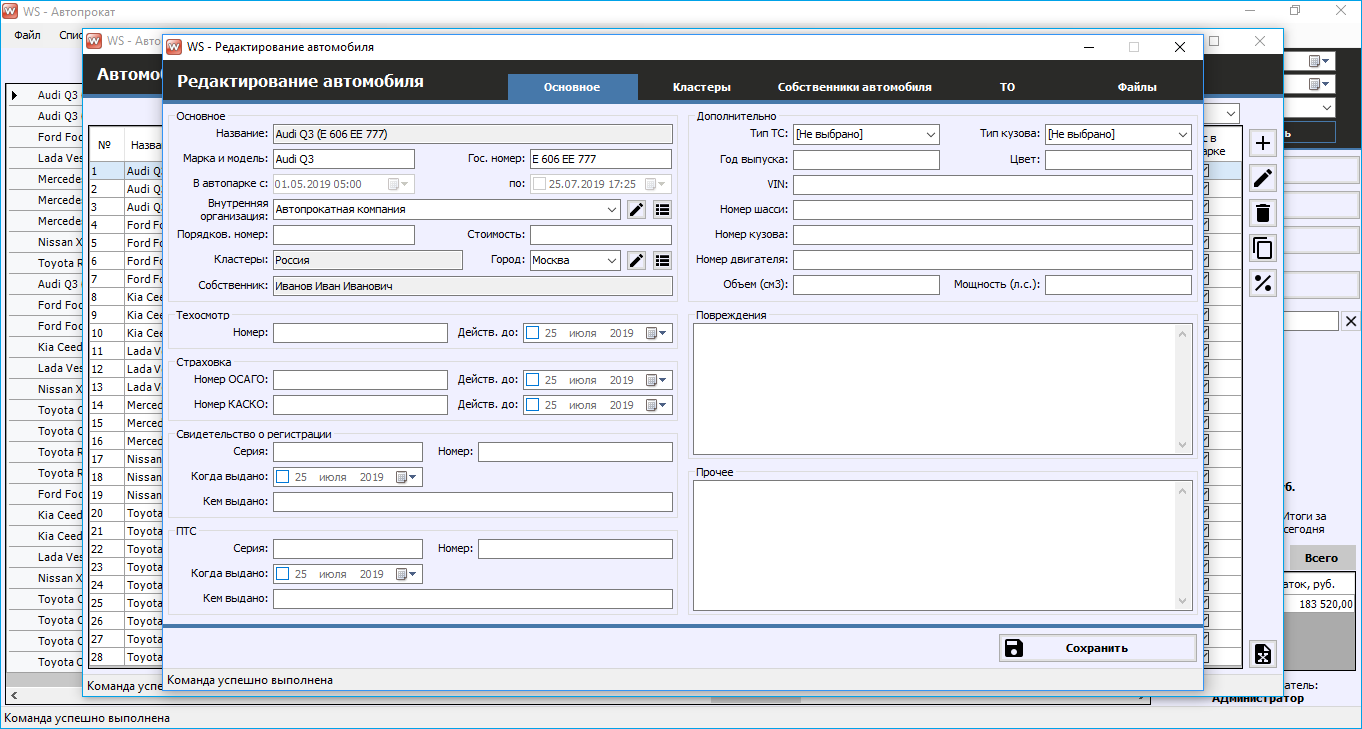The height and width of the screenshot is (729, 1362).
Task: Click the horizontal scrollbar at window bottom
Action: pyautogui.click(x=755, y=699)
